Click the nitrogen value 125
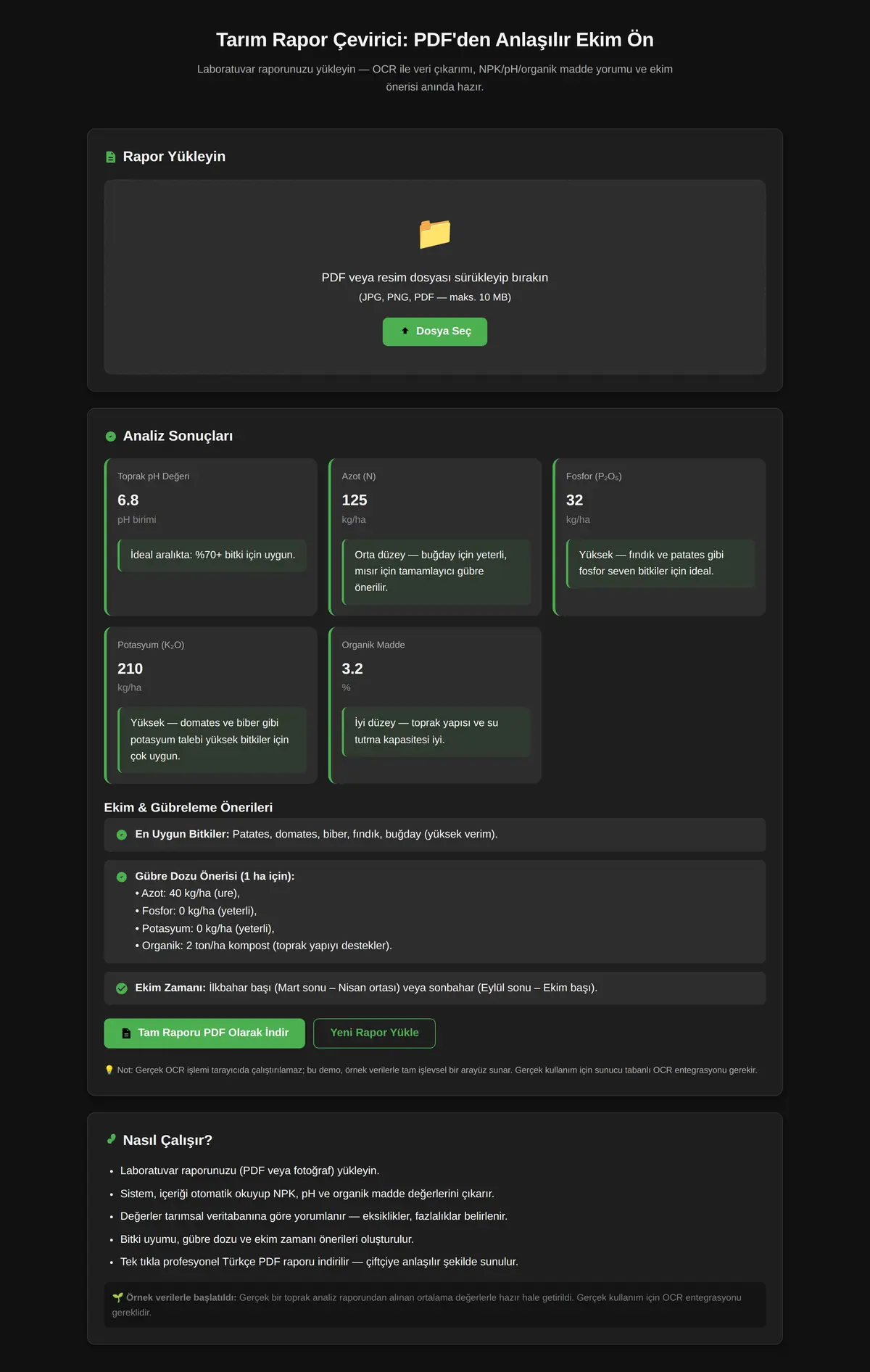Screen dimensions: 870x1372 [355, 500]
